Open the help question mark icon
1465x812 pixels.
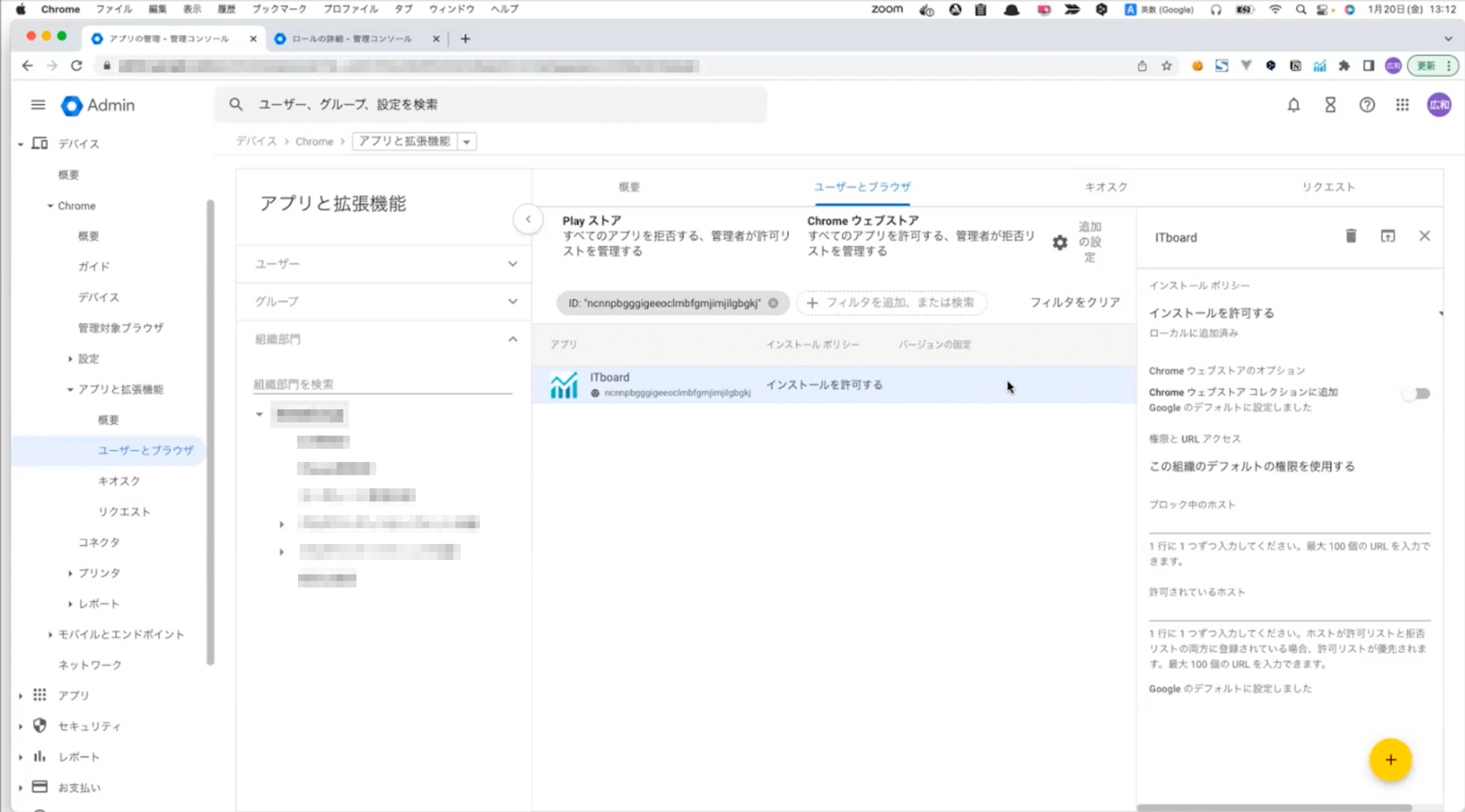click(x=1367, y=105)
